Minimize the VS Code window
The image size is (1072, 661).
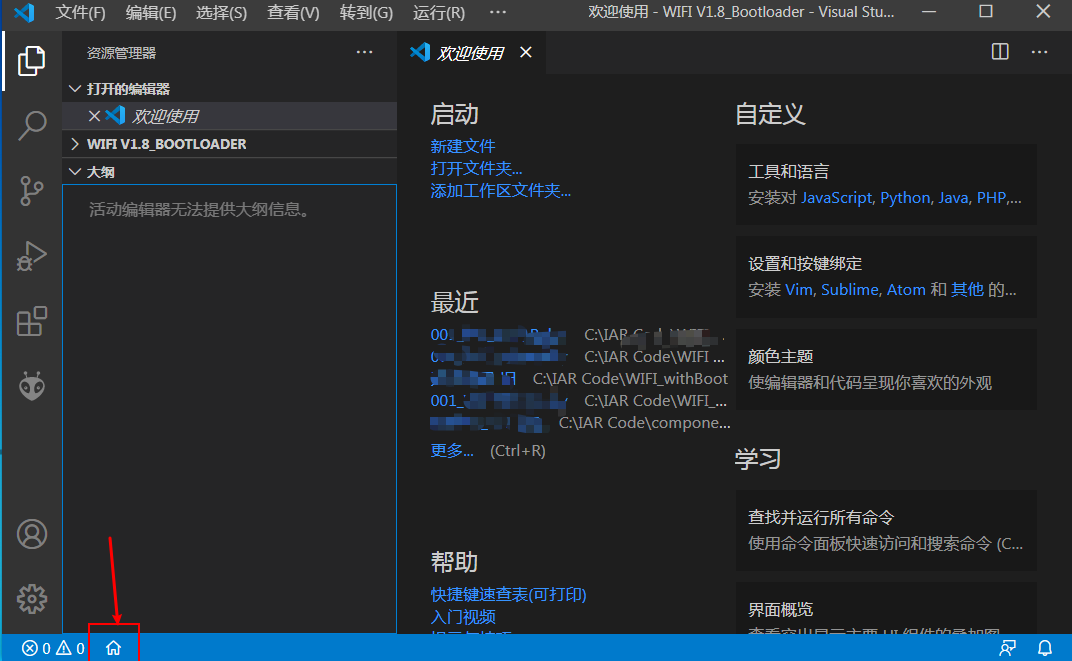[x=929, y=12]
